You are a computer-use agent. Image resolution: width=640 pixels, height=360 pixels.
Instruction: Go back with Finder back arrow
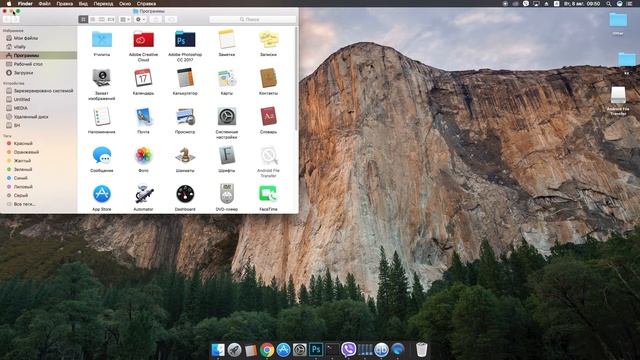7,19
